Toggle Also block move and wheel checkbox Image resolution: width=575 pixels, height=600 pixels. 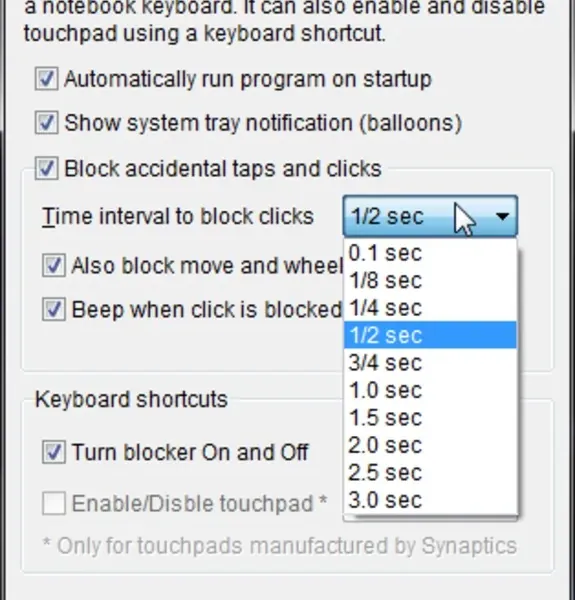[54, 265]
